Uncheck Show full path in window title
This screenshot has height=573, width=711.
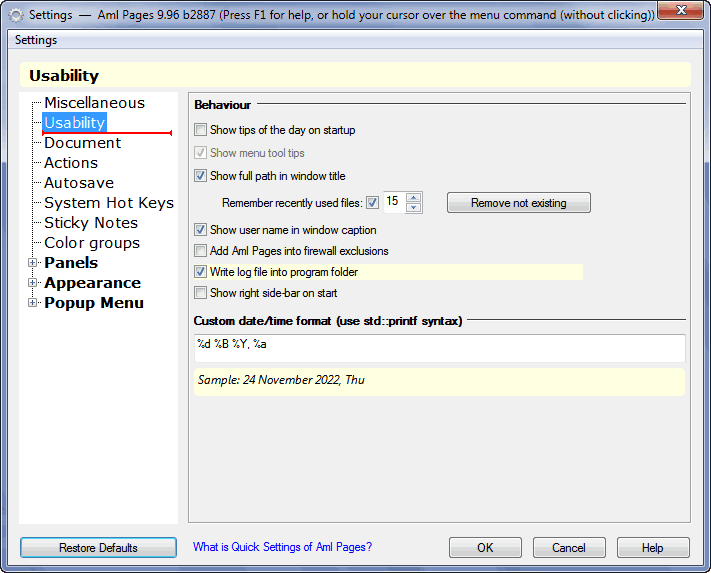pyautogui.click(x=200, y=175)
